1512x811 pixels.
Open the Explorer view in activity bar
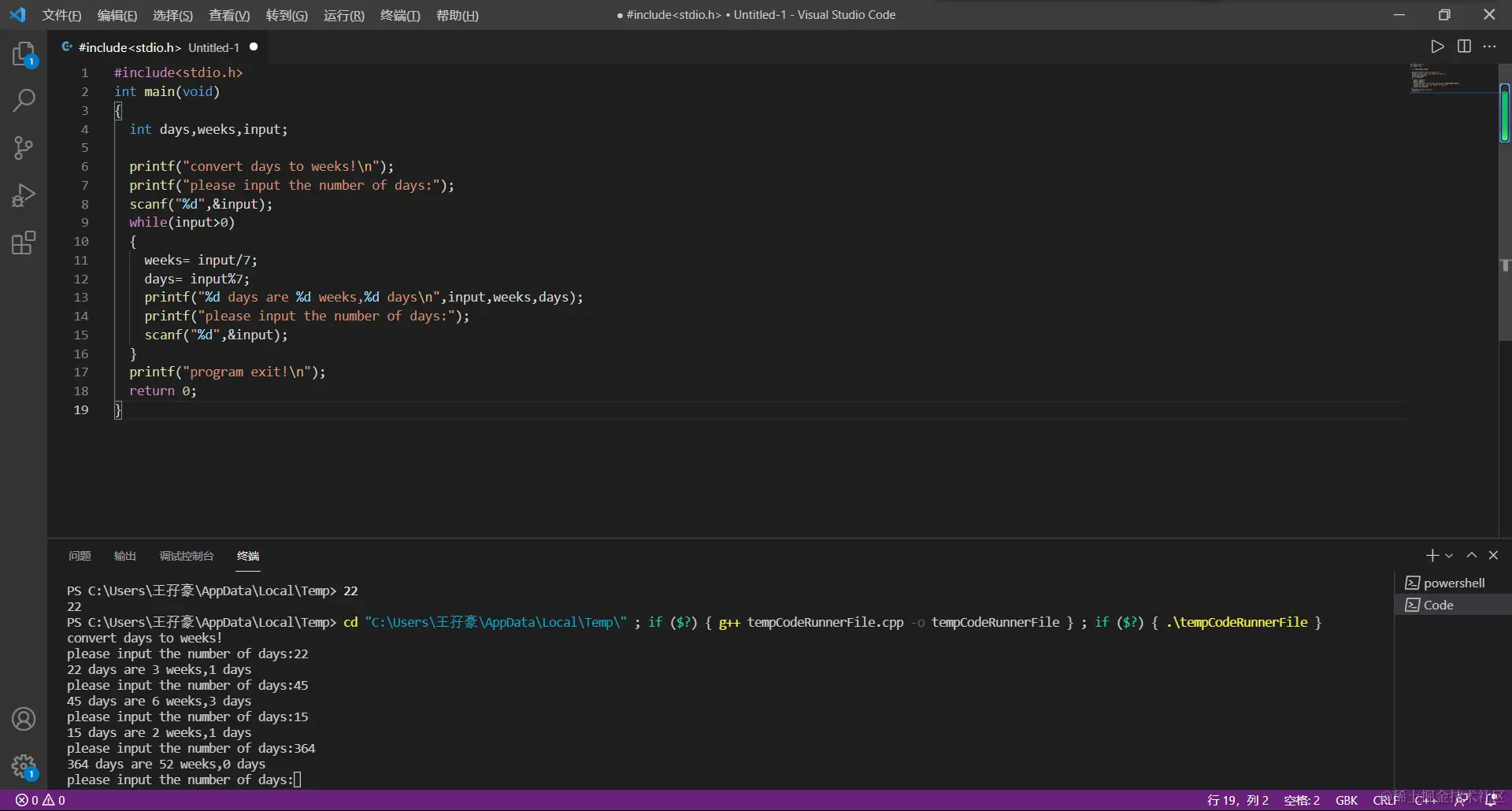coord(24,54)
